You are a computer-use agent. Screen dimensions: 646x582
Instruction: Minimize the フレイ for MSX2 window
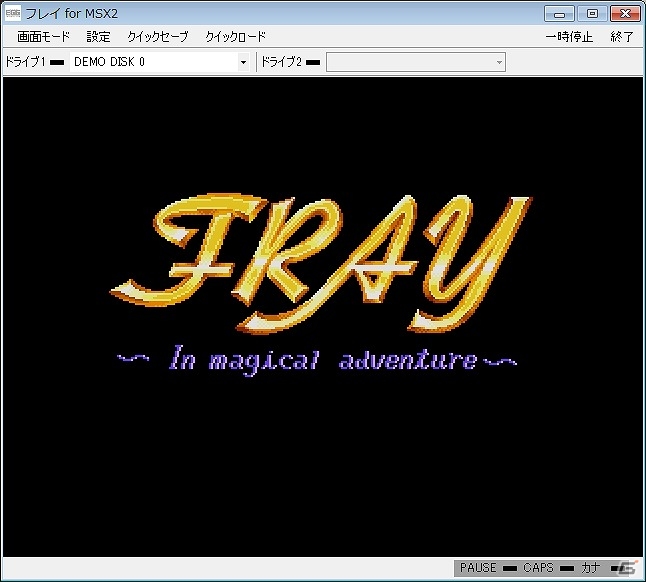point(559,14)
